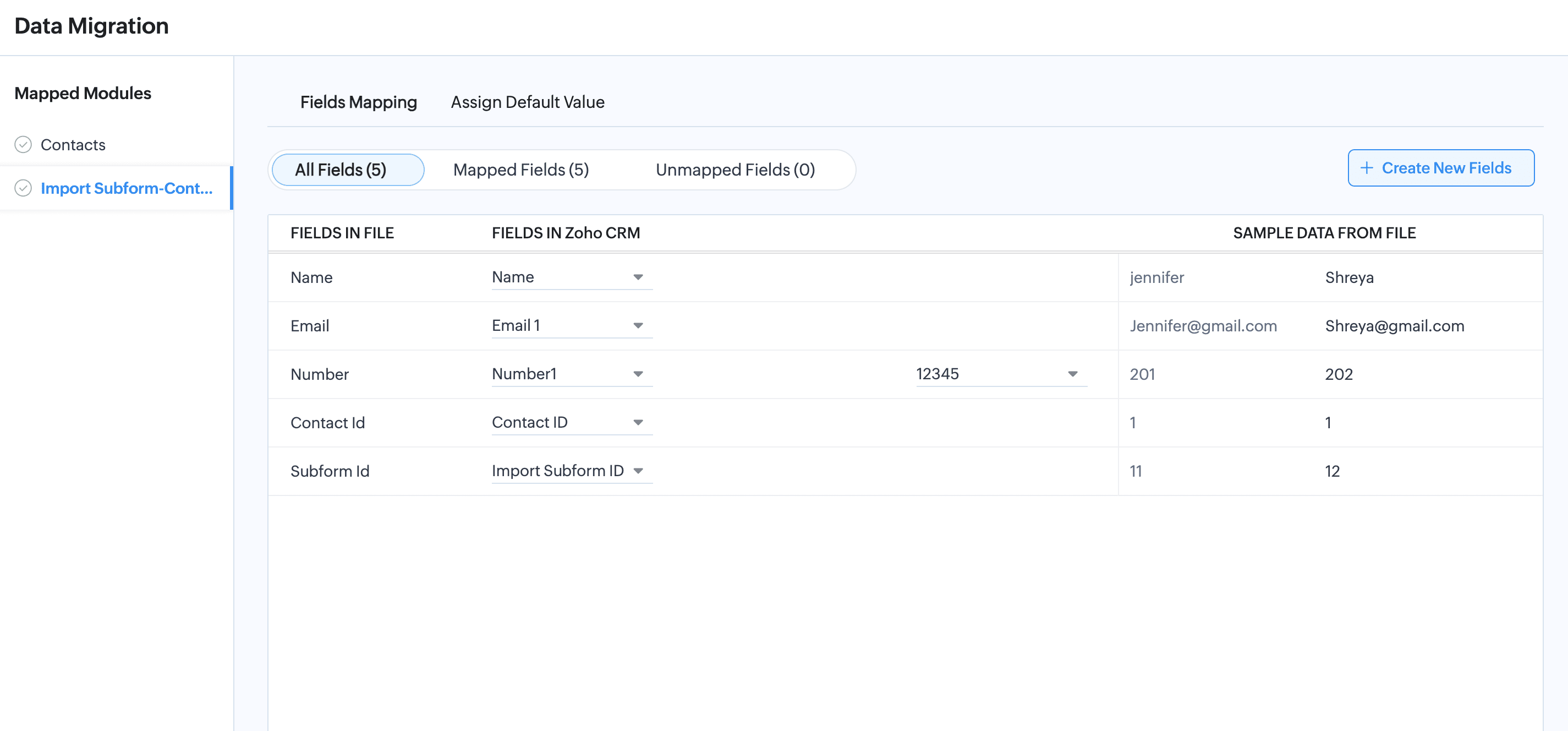Select the Contacts module in the sidebar

pos(73,145)
